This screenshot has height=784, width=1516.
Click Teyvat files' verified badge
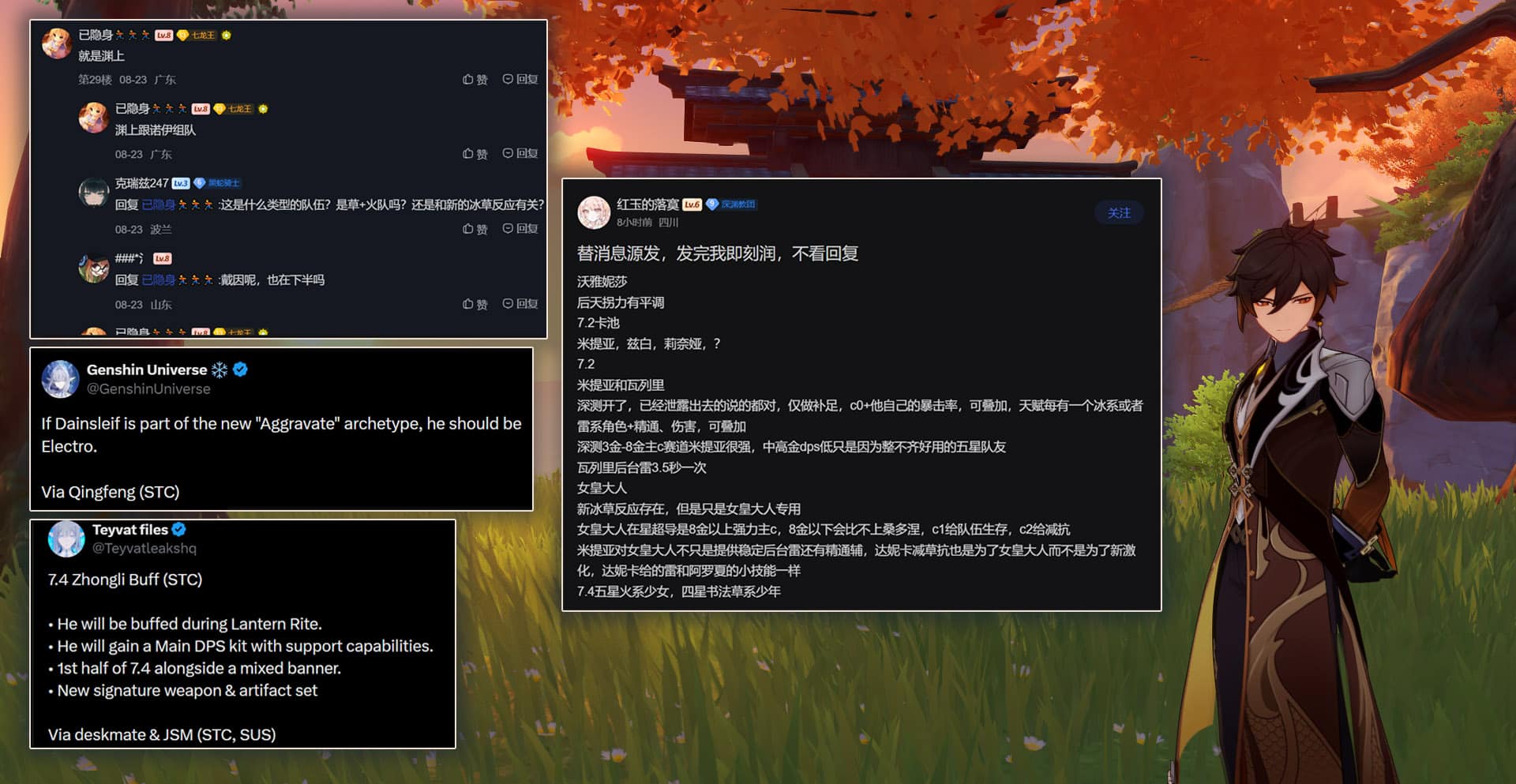pos(179,530)
